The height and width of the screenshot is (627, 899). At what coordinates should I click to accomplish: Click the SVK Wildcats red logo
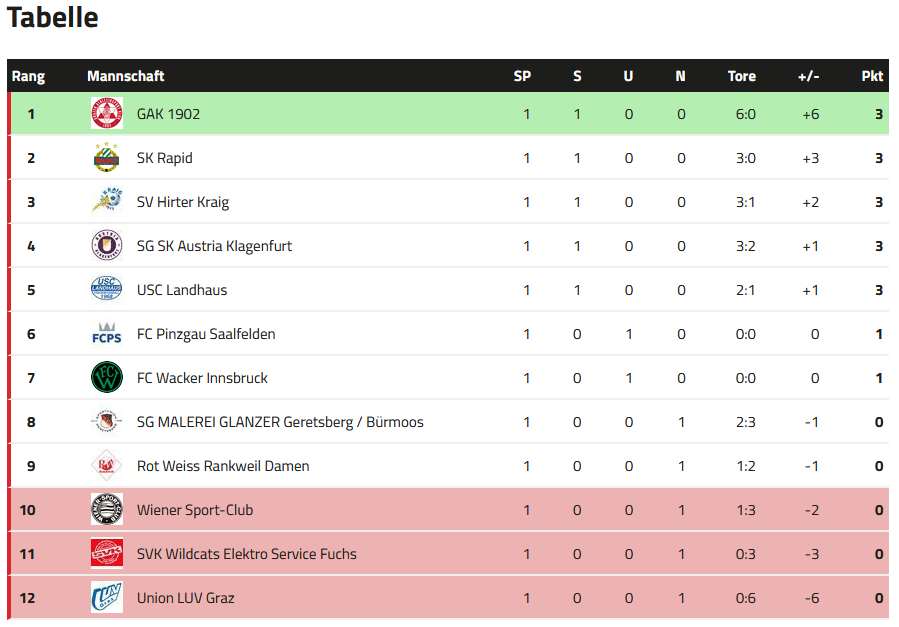[x=107, y=554]
